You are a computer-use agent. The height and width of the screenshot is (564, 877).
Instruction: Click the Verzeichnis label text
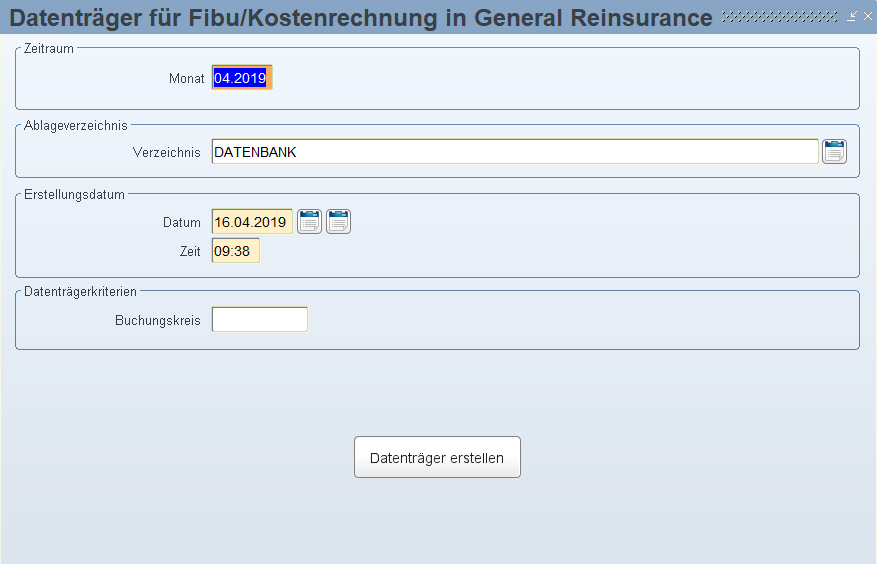coord(166,152)
